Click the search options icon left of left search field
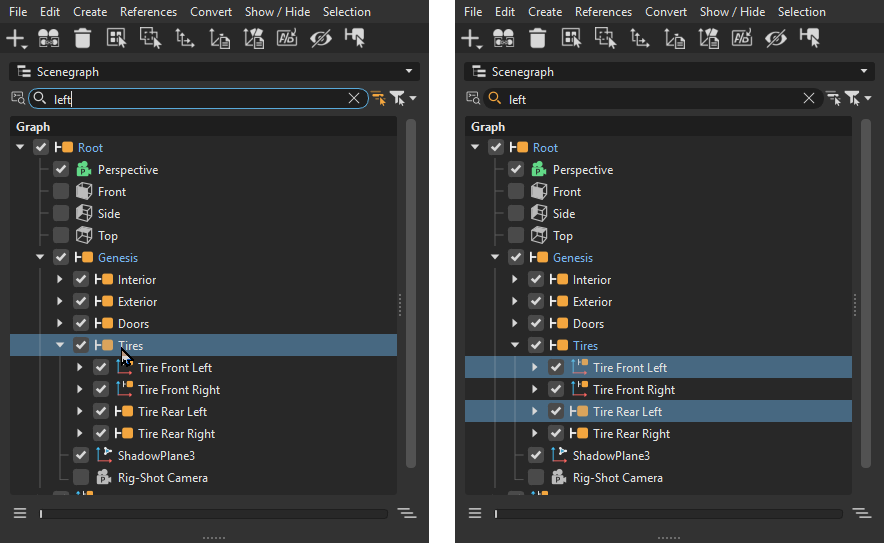The width and height of the screenshot is (884, 543). coord(17,98)
